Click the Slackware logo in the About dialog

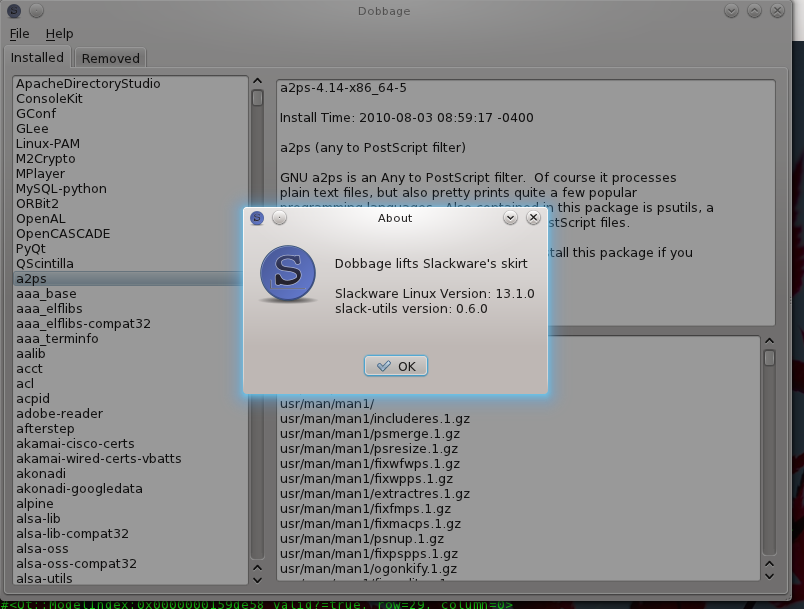click(288, 273)
